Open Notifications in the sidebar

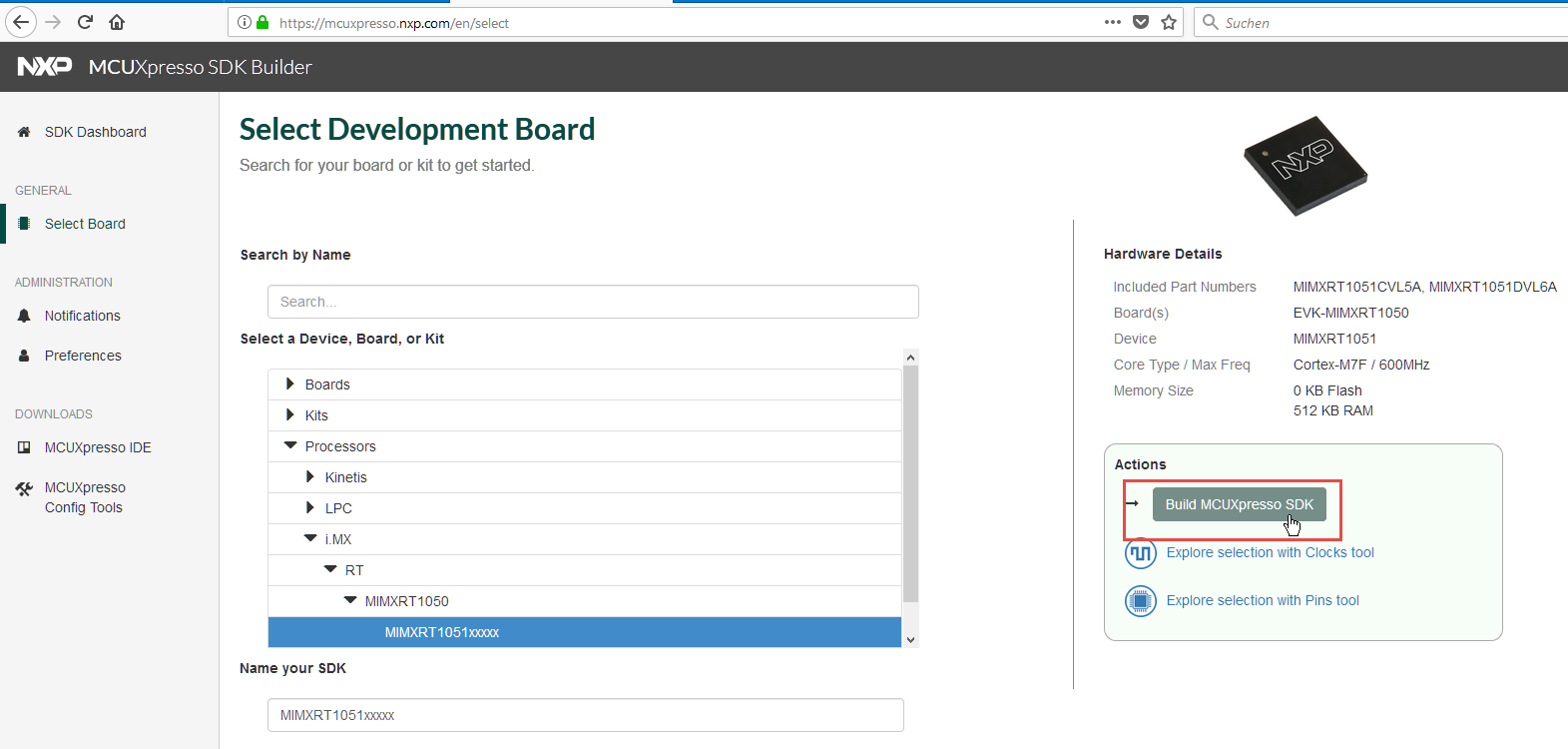coord(82,316)
